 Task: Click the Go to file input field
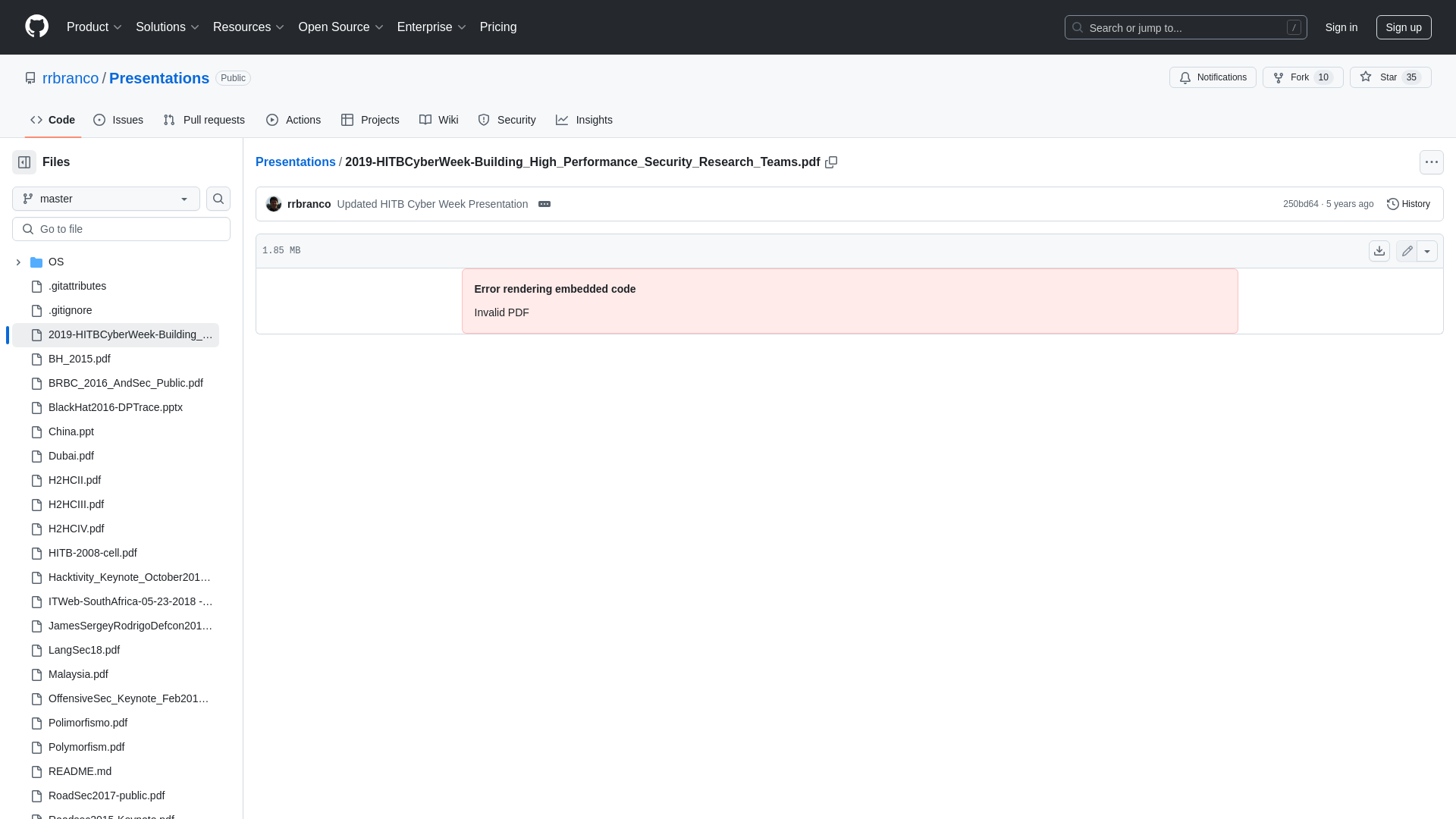tap(121, 228)
